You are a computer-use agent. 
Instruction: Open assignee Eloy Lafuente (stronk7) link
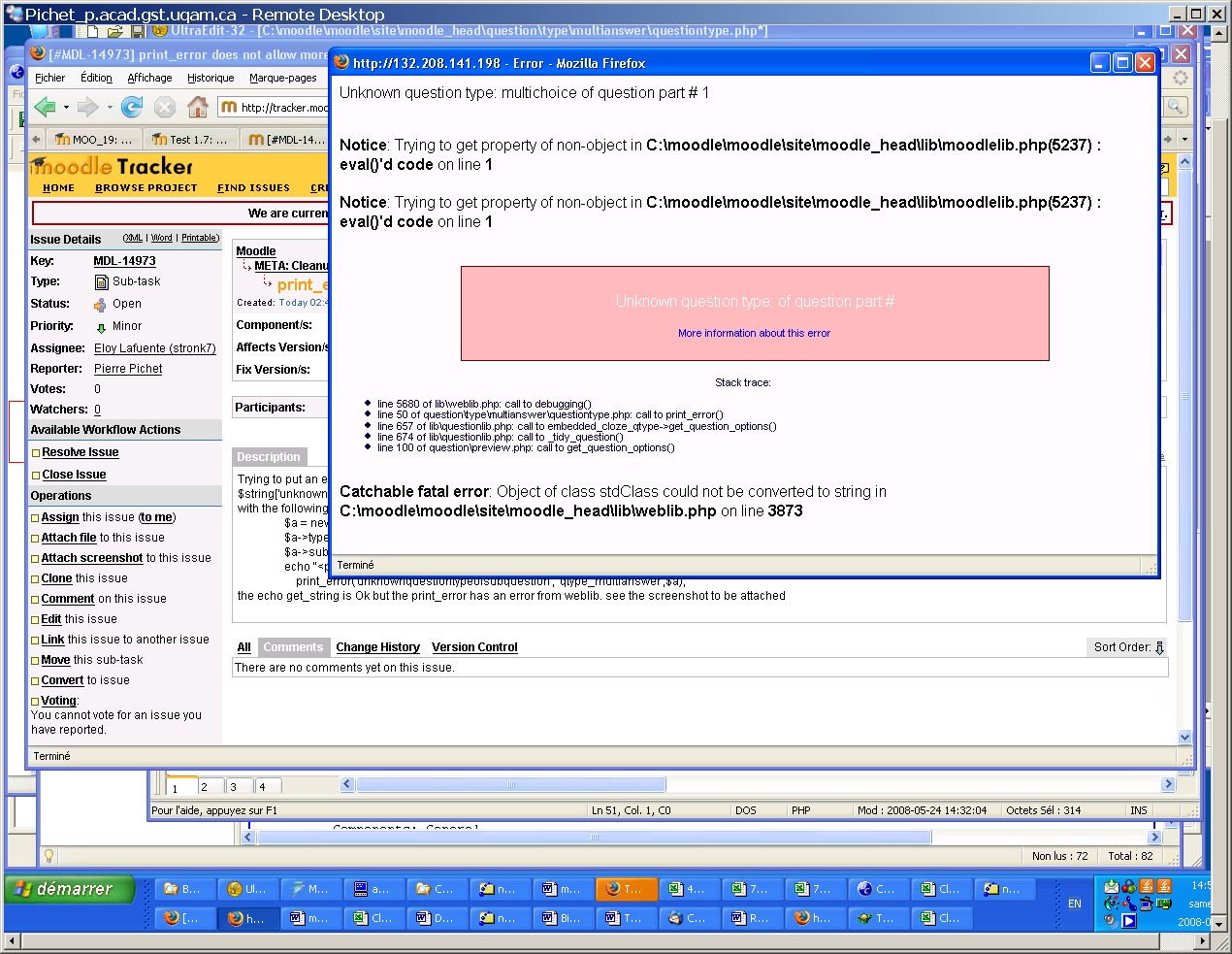[155, 348]
